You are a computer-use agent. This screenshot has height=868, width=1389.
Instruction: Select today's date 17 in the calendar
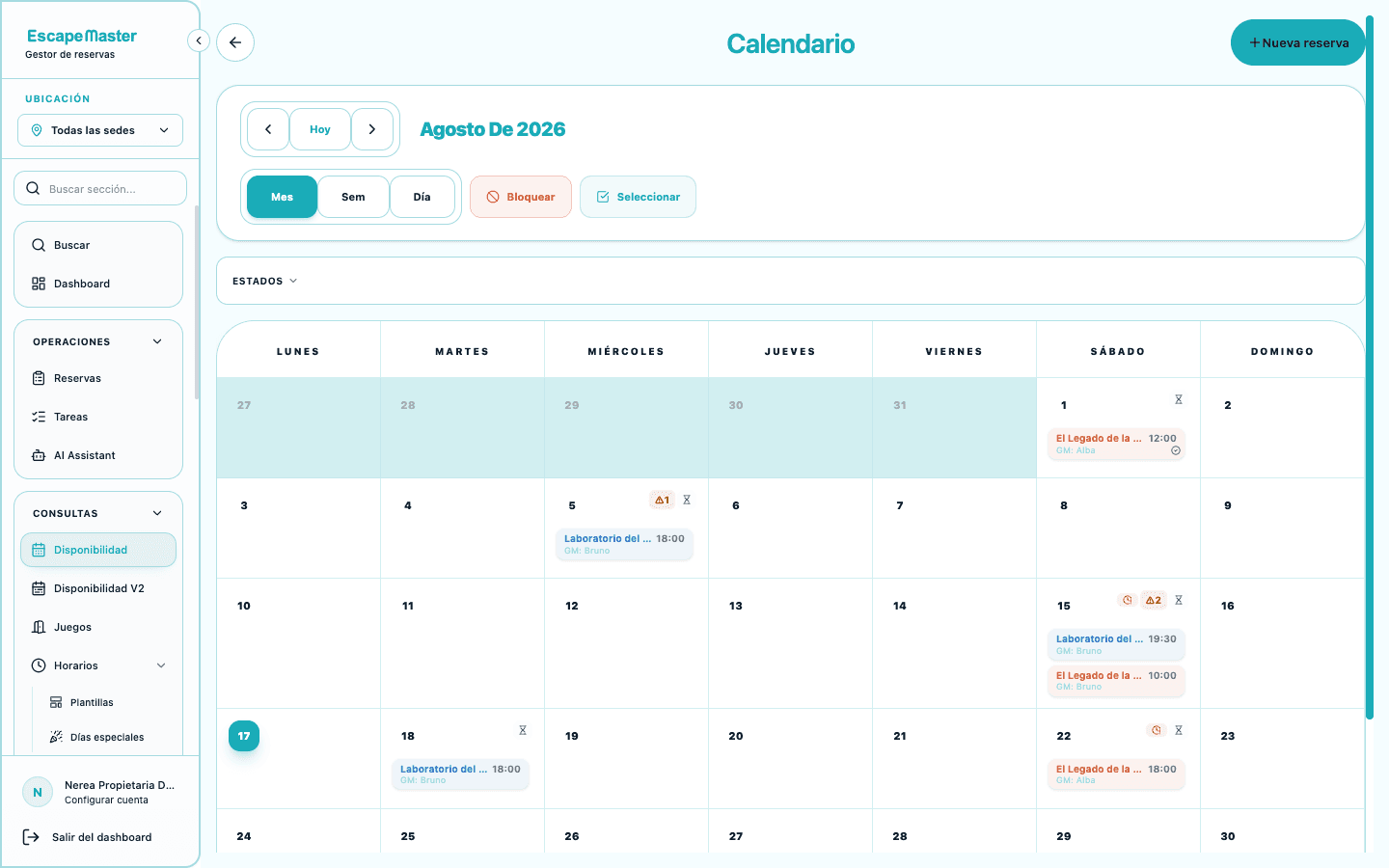click(x=244, y=736)
